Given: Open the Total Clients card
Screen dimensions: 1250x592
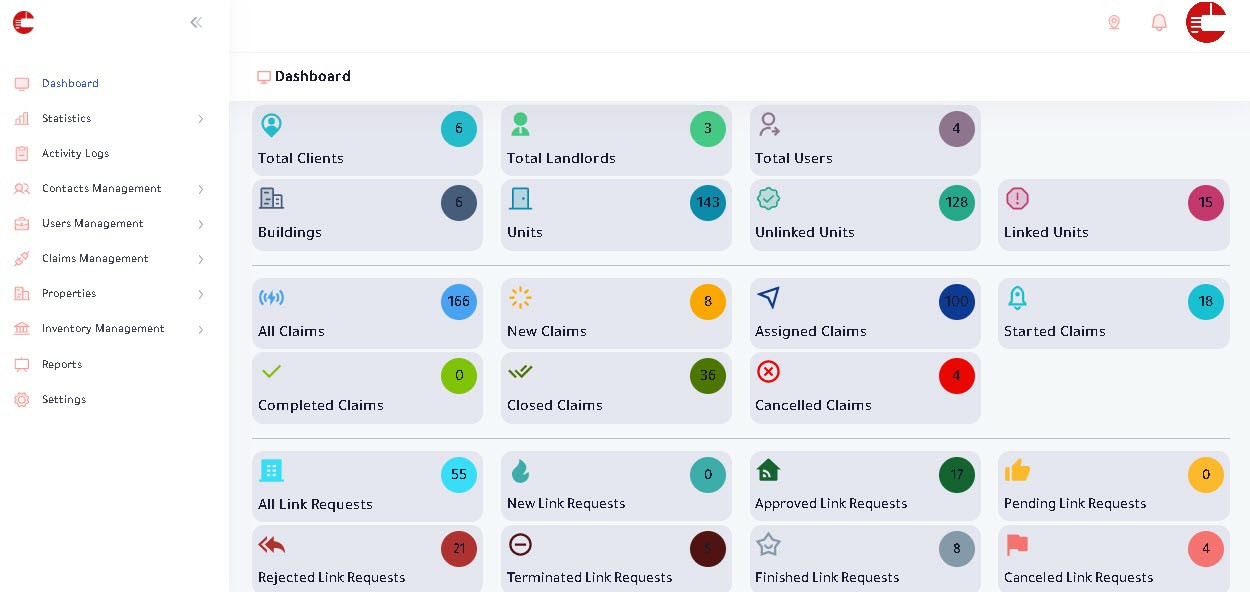Looking at the screenshot, I should tap(367, 141).
